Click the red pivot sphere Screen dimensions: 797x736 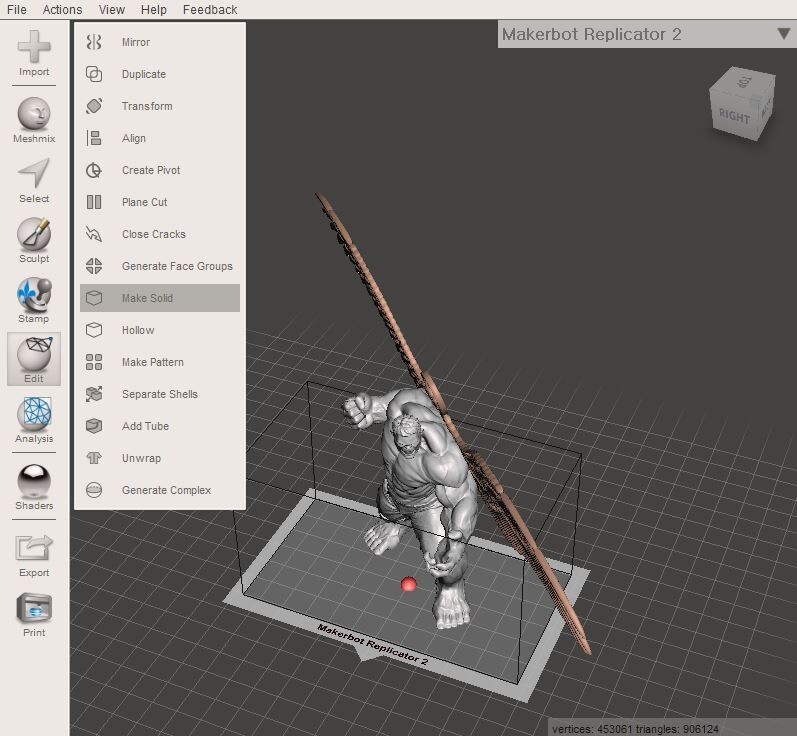409,585
